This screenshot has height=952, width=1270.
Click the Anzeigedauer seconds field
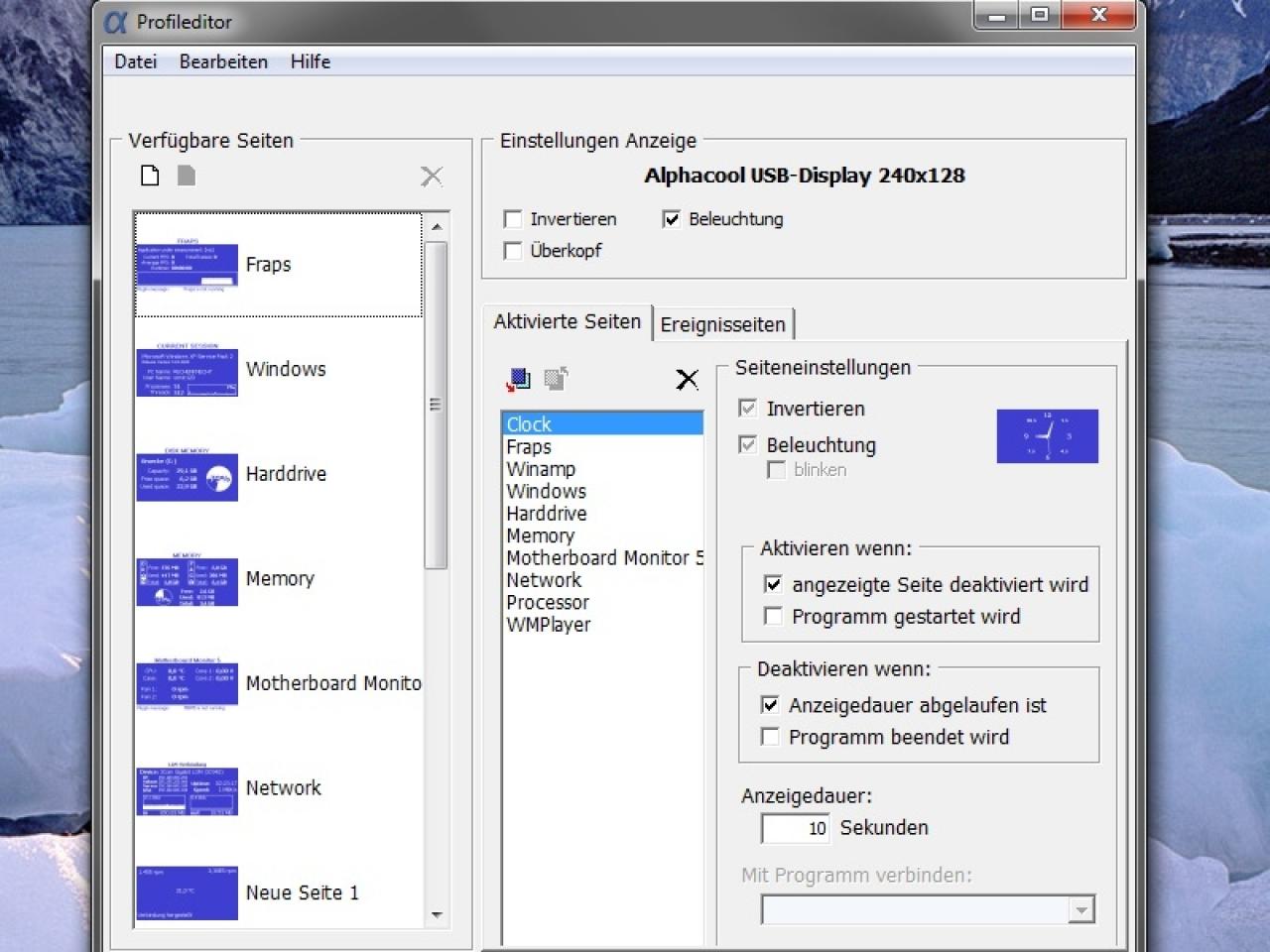click(x=796, y=828)
